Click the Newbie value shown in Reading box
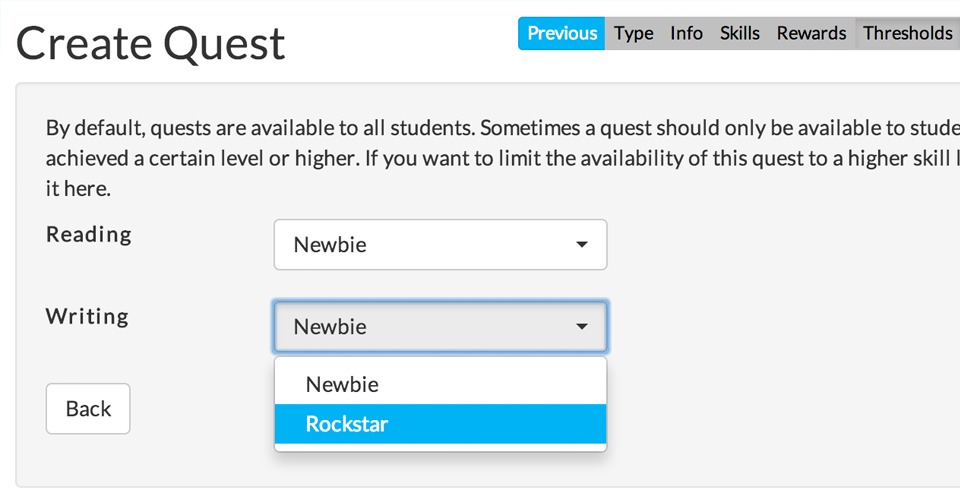Image resolution: width=960 pixels, height=500 pixels. [330, 245]
